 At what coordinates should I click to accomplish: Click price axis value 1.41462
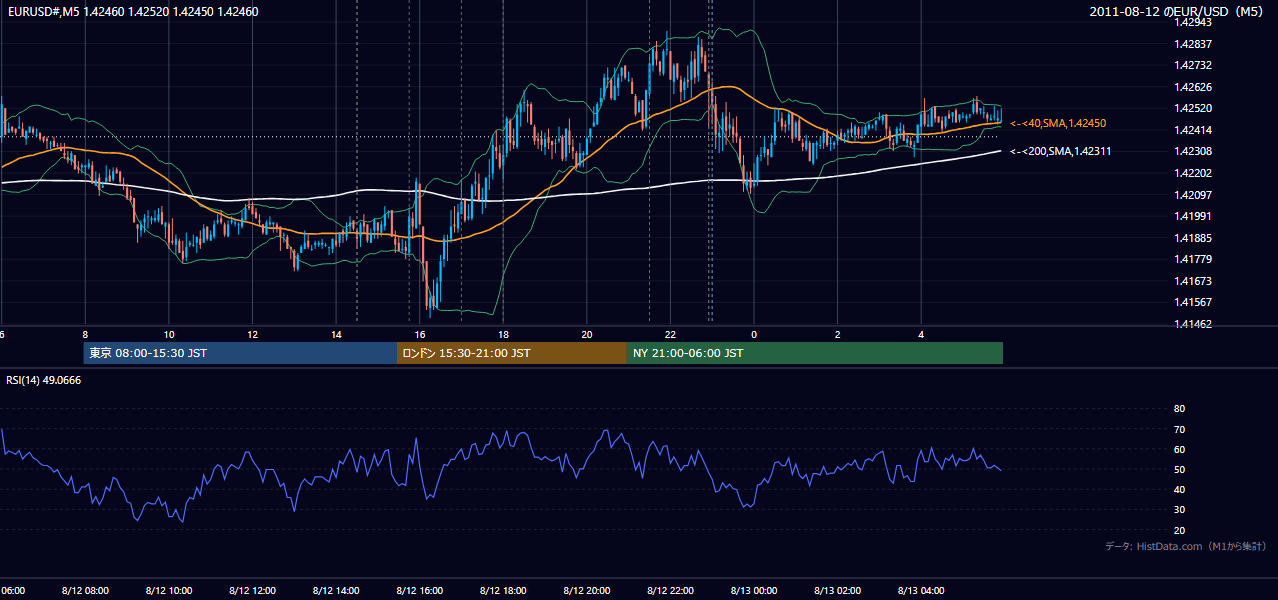(x=1194, y=324)
